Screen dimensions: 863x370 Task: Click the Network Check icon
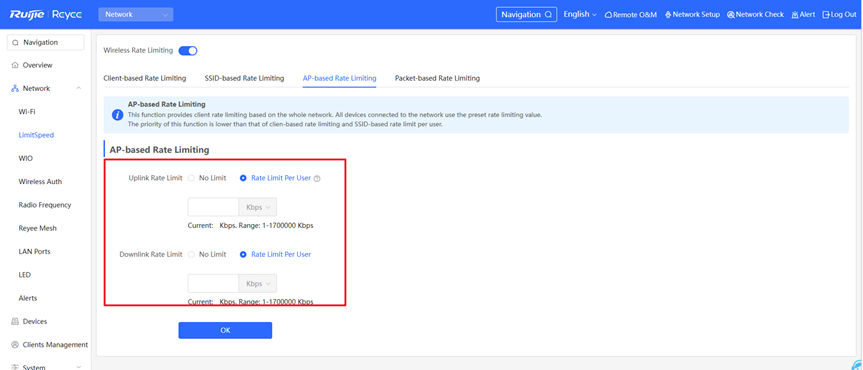point(731,15)
